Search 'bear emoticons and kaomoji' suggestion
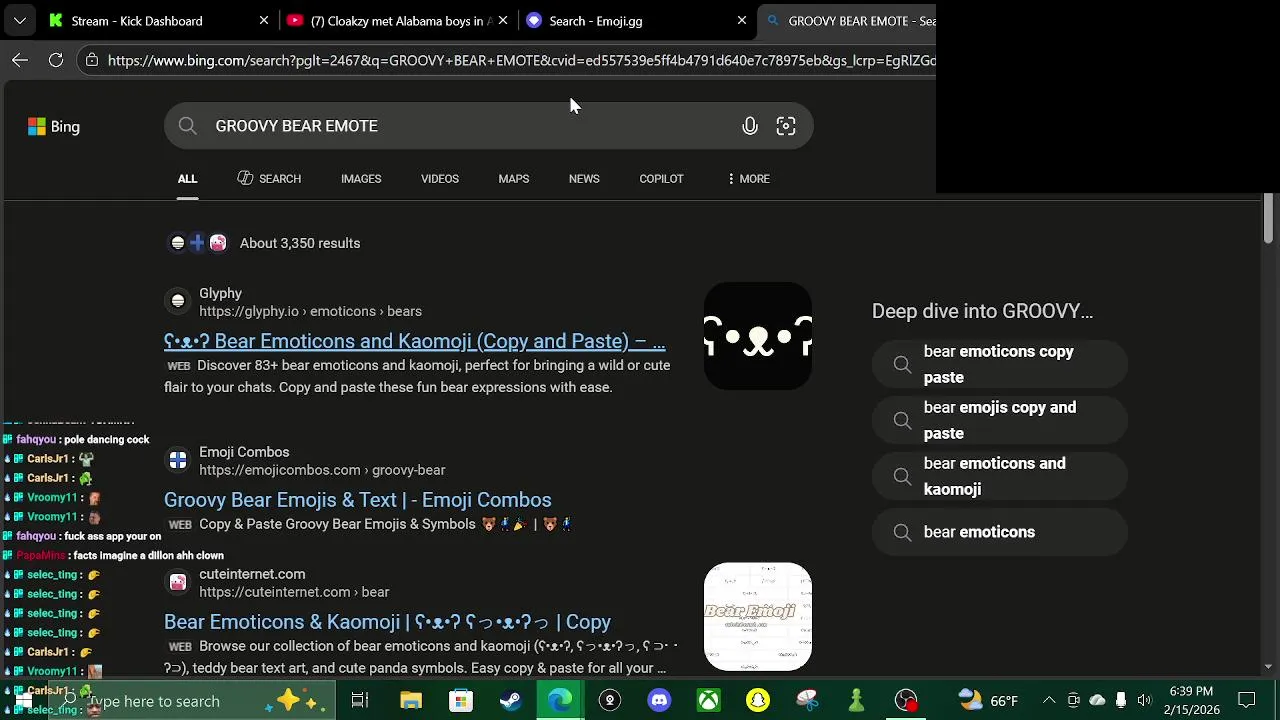 tap(1000, 476)
